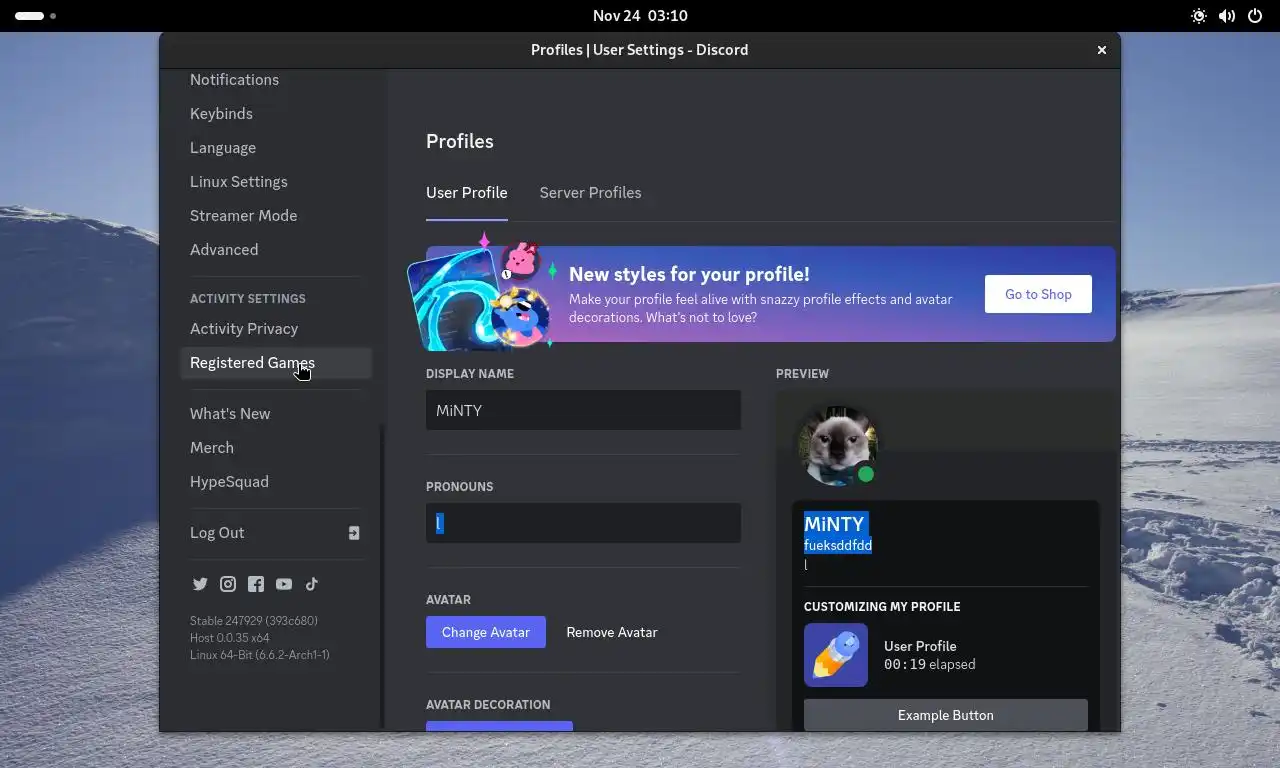Open the What's New entry
The height and width of the screenshot is (768, 1280).
tap(276, 414)
